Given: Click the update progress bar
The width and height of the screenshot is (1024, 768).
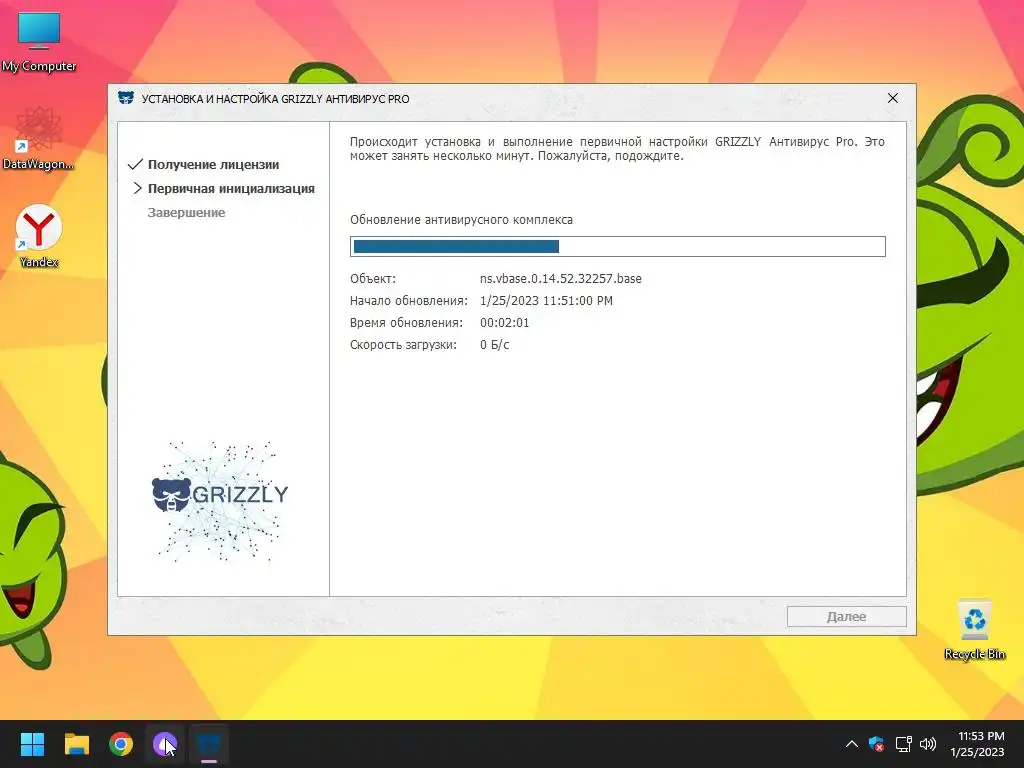Looking at the screenshot, I should click(618, 246).
